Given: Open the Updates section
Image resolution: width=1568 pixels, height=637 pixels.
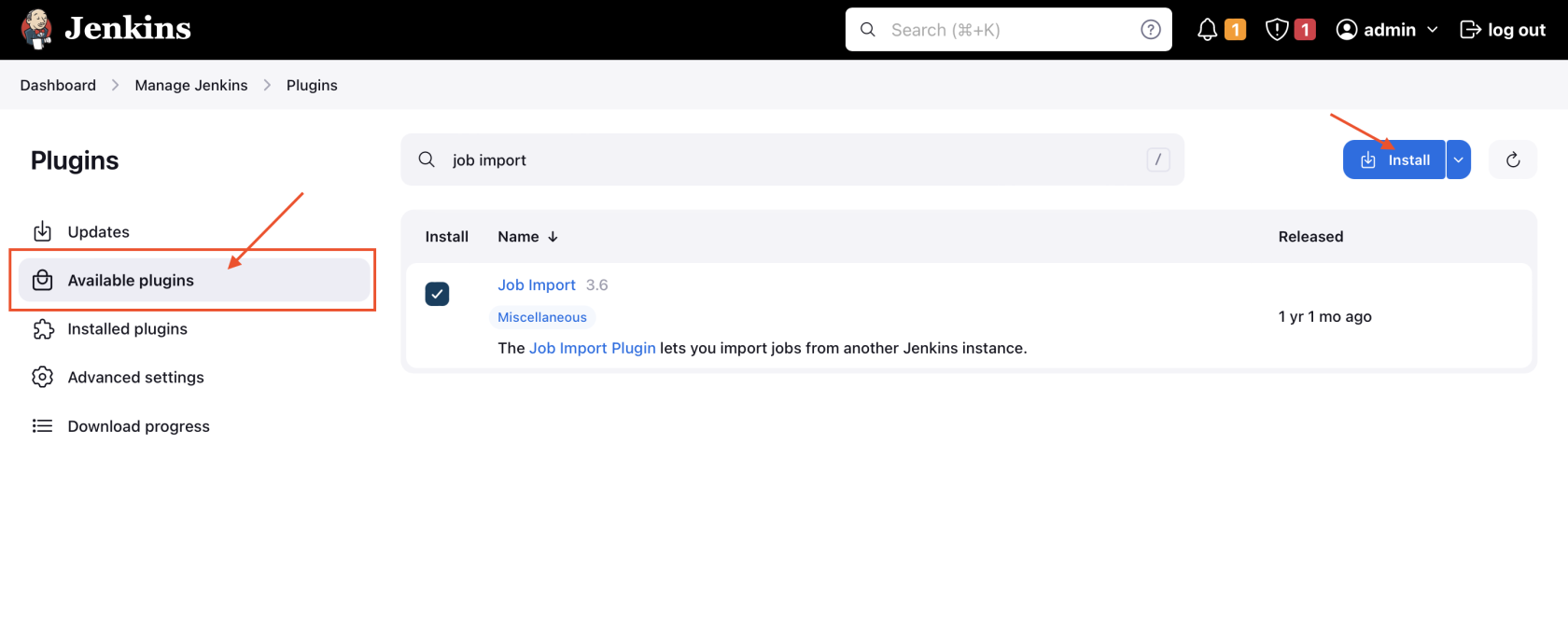Looking at the screenshot, I should point(98,232).
